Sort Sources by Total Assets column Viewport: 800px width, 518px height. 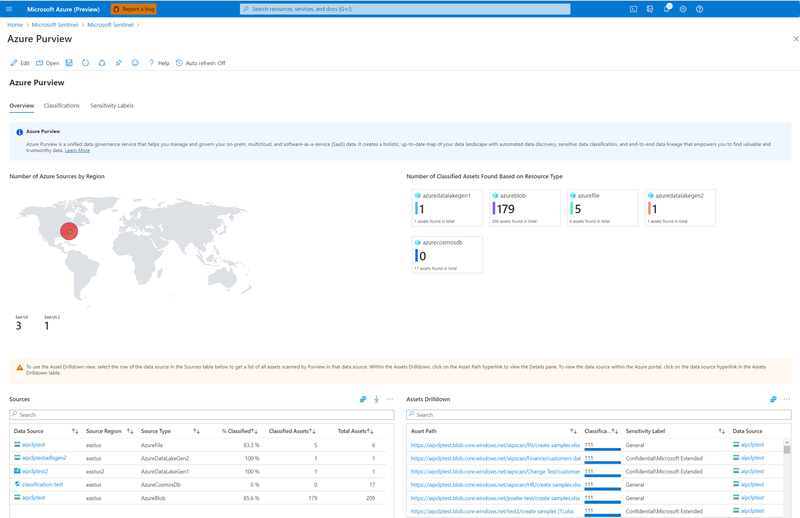pos(355,431)
